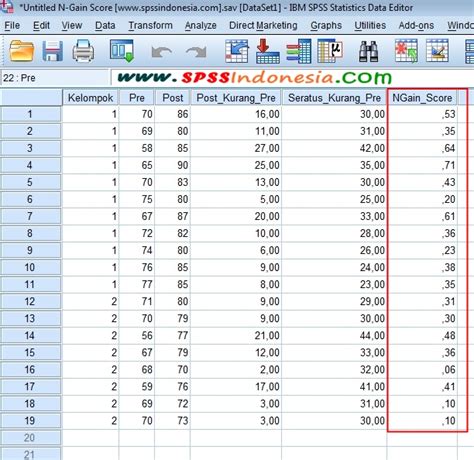474x460 pixels.
Task: Open the Transform menu
Action: 151,25
